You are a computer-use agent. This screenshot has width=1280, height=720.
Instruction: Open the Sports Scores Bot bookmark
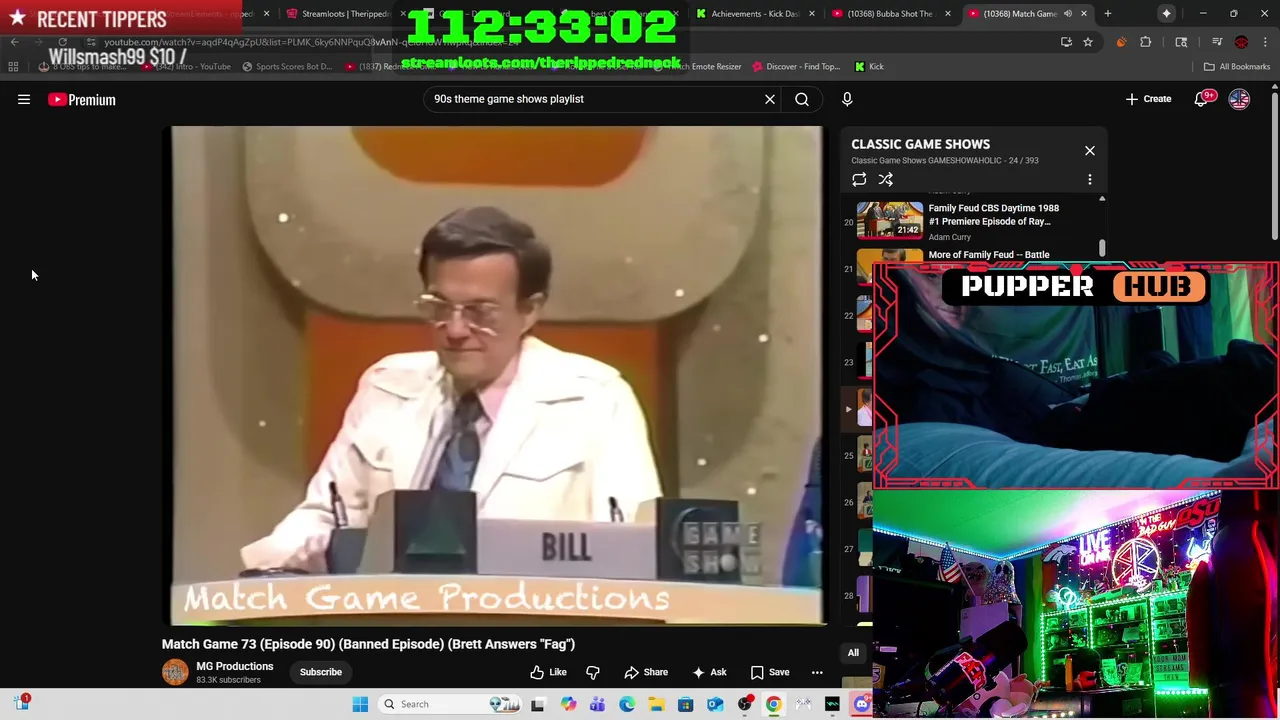[x=287, y=67]
